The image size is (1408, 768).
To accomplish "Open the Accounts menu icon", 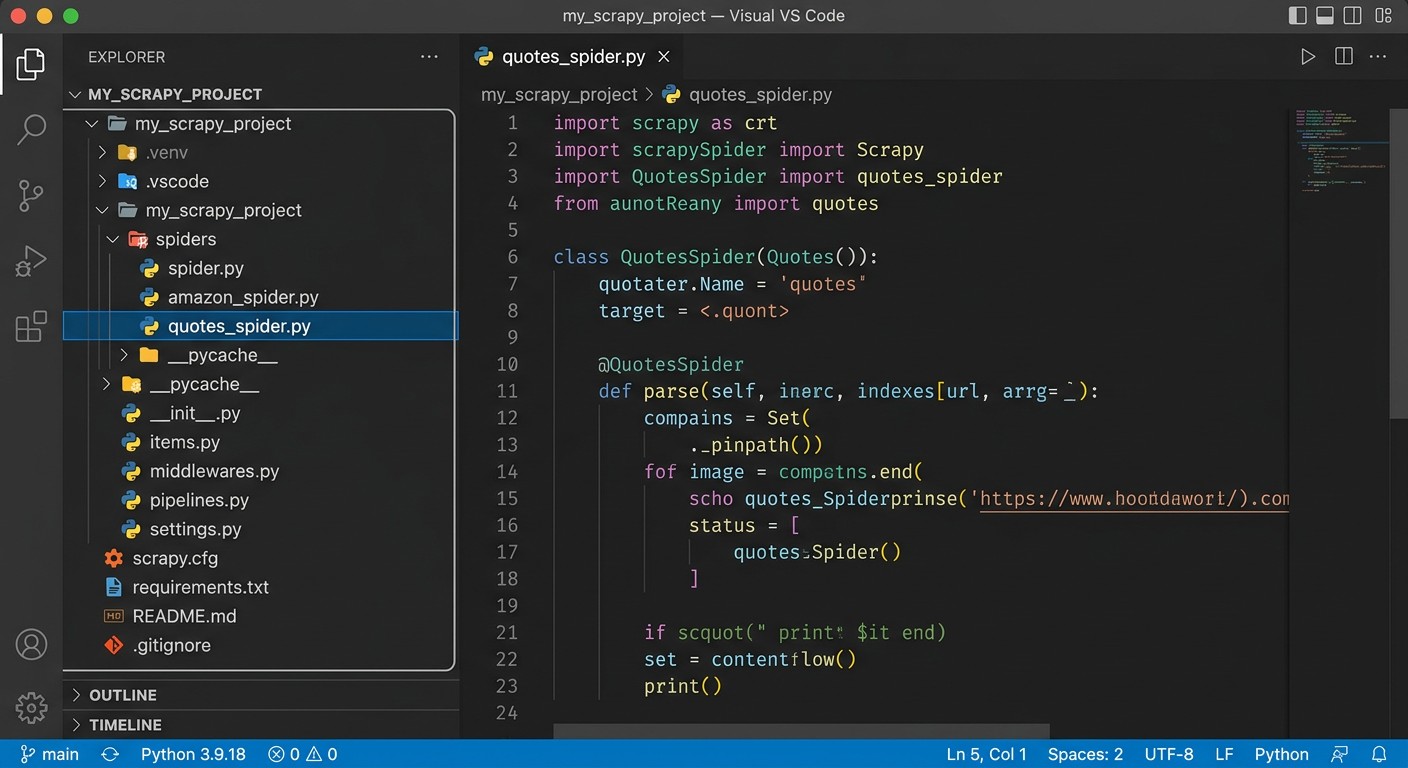I will coord(31,644).
